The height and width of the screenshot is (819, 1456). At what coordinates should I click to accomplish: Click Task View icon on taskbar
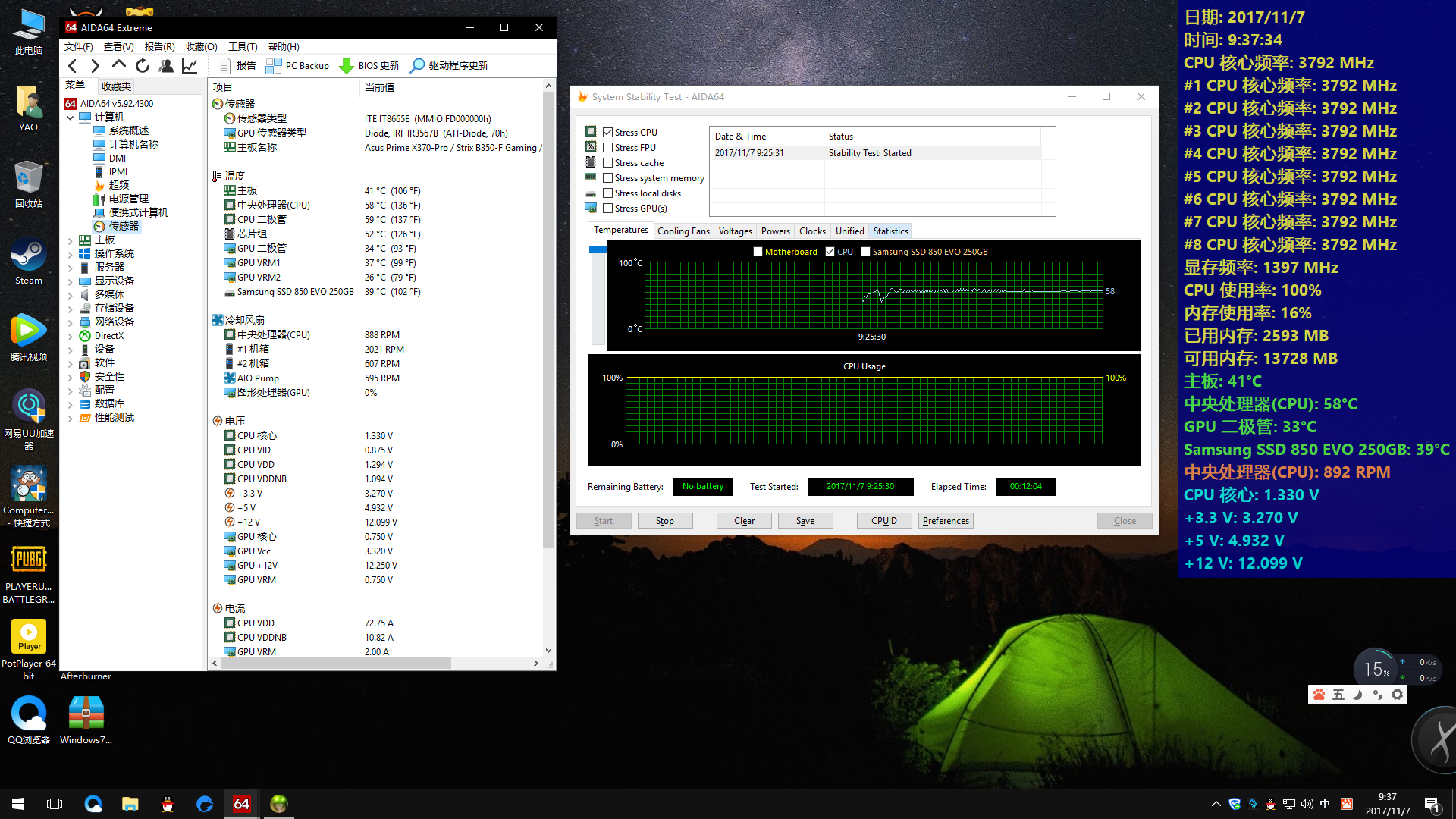(55, 804)
